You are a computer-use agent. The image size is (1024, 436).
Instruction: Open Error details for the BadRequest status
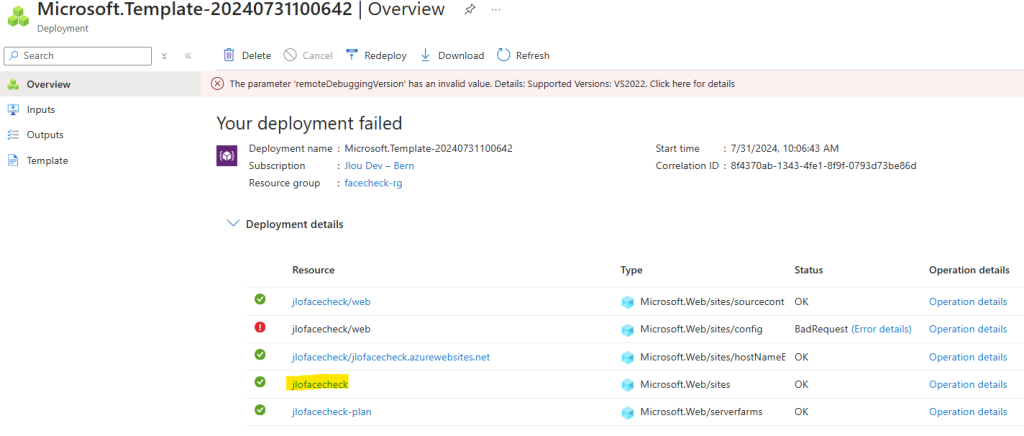point(881,329)
